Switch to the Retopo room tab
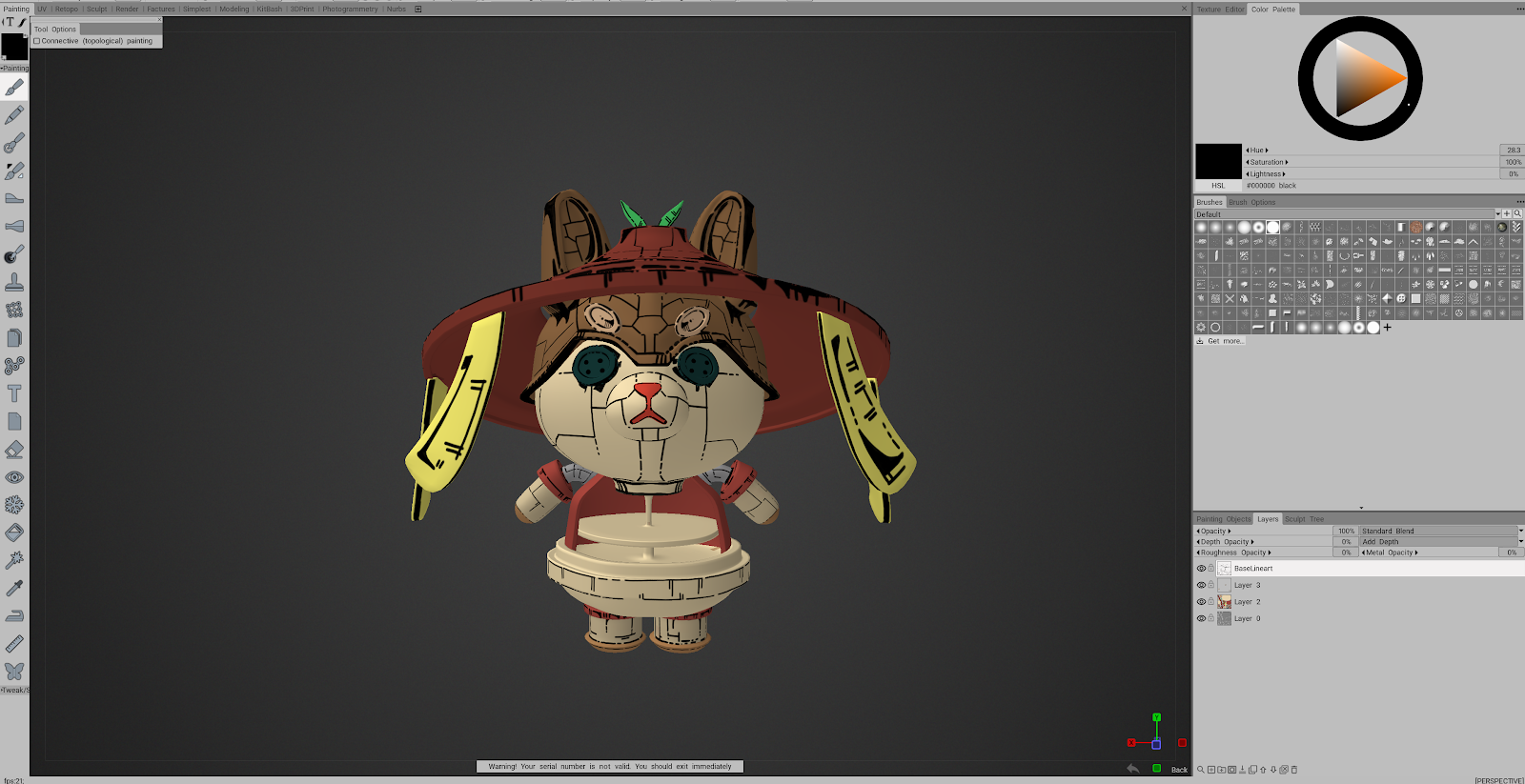The height and width of the screenshot is (784, 1525). 67,9
